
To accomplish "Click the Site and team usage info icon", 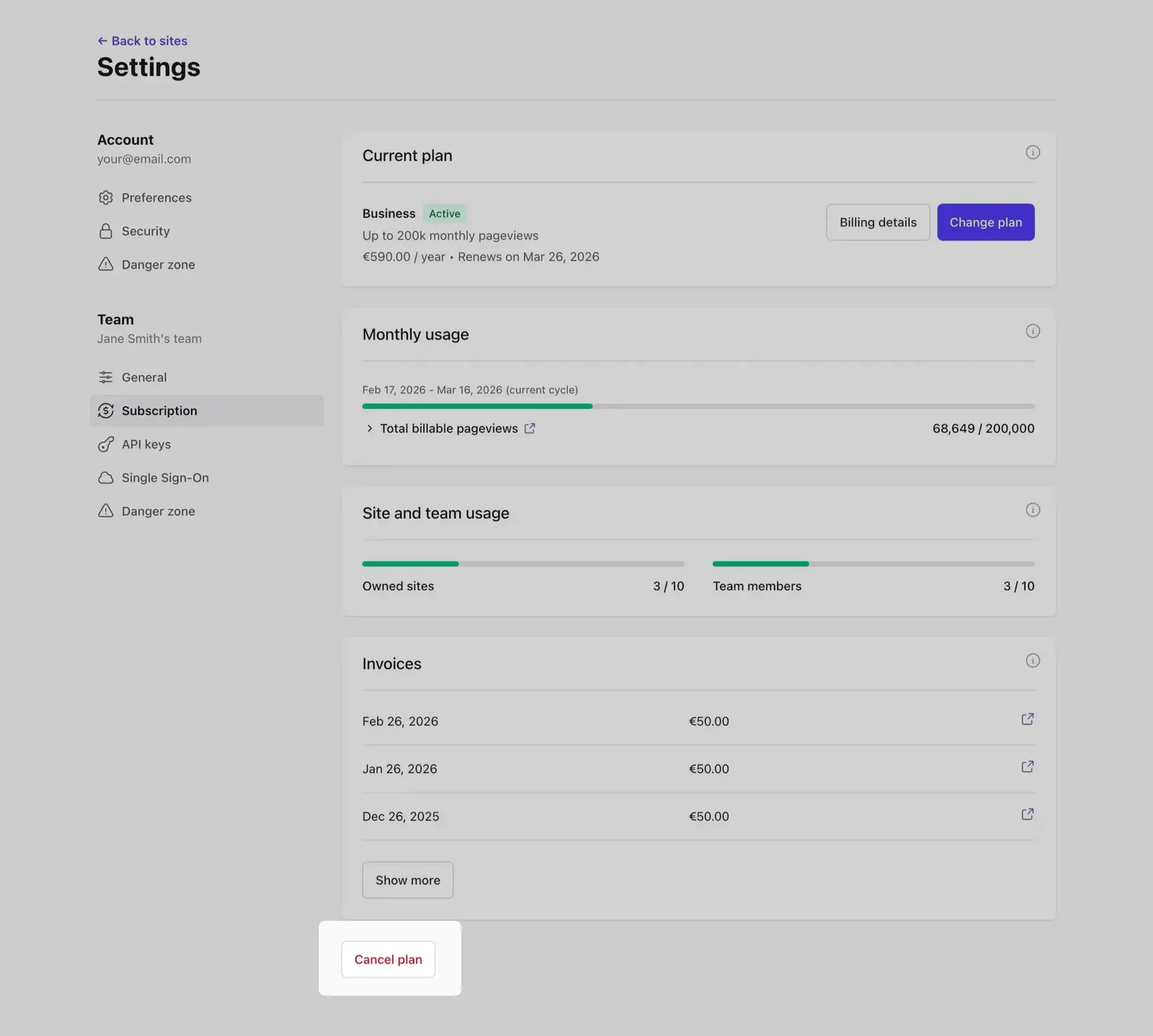I will (x=1032, y=510).
